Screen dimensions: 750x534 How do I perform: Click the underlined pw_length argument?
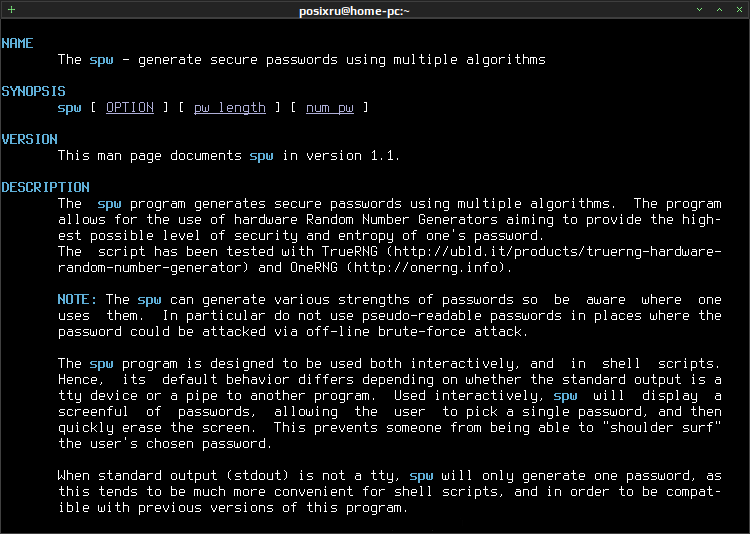coord(230,108)
